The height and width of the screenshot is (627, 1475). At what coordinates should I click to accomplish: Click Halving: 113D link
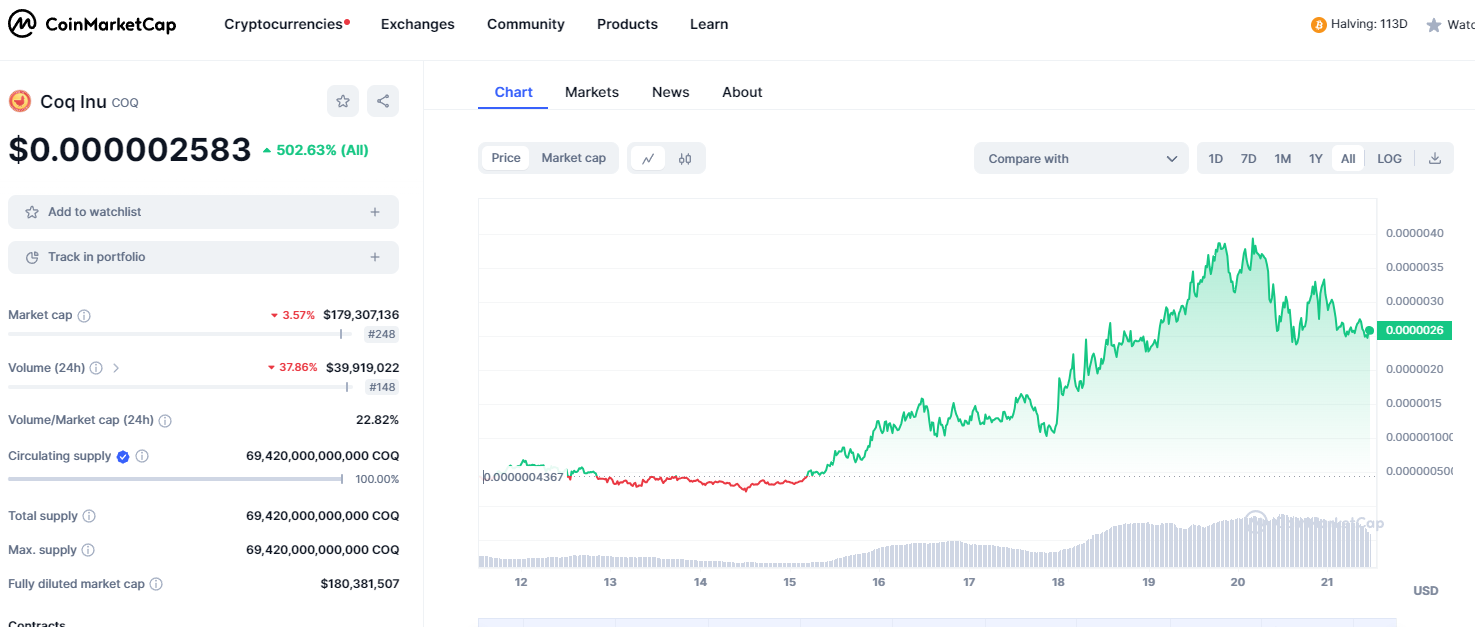(1369, 24)
